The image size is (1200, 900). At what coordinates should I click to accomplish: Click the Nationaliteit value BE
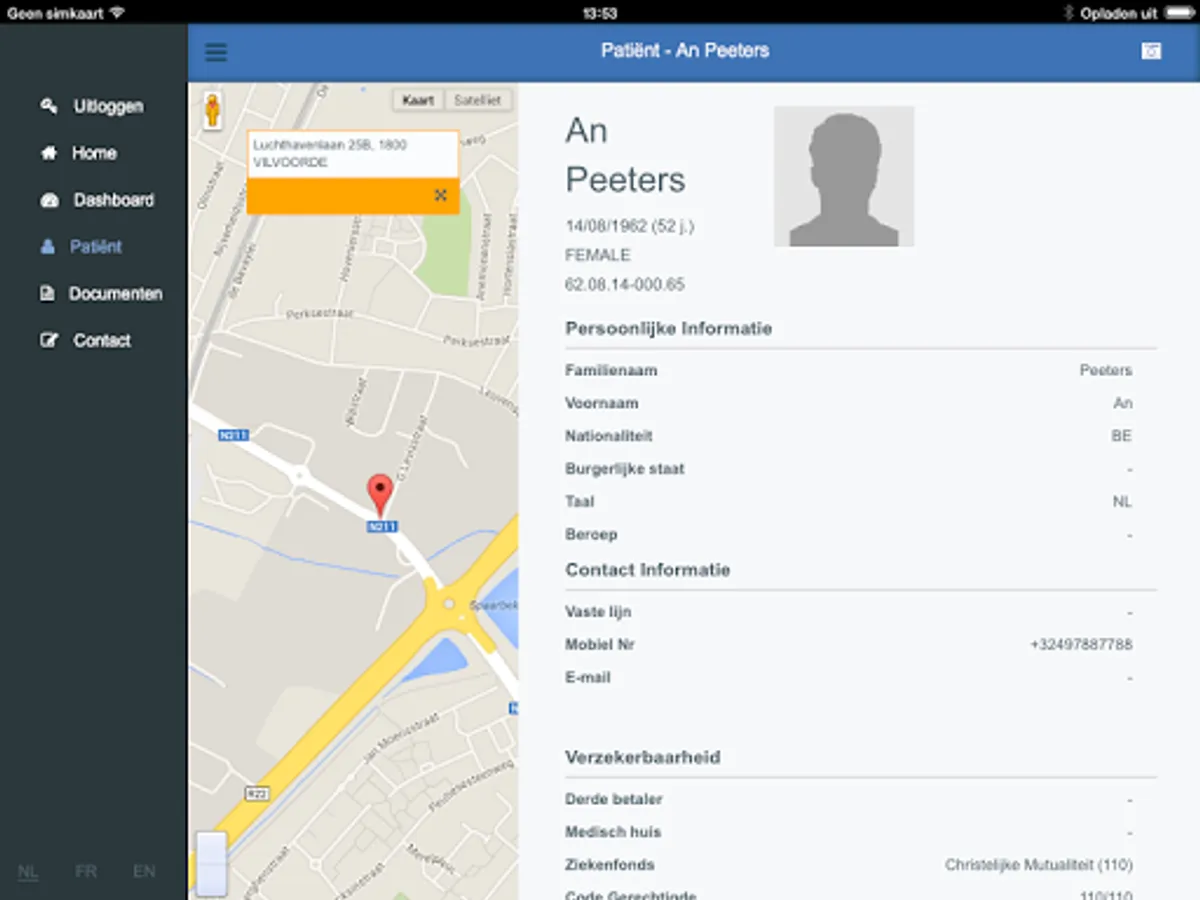[1121, 437]
